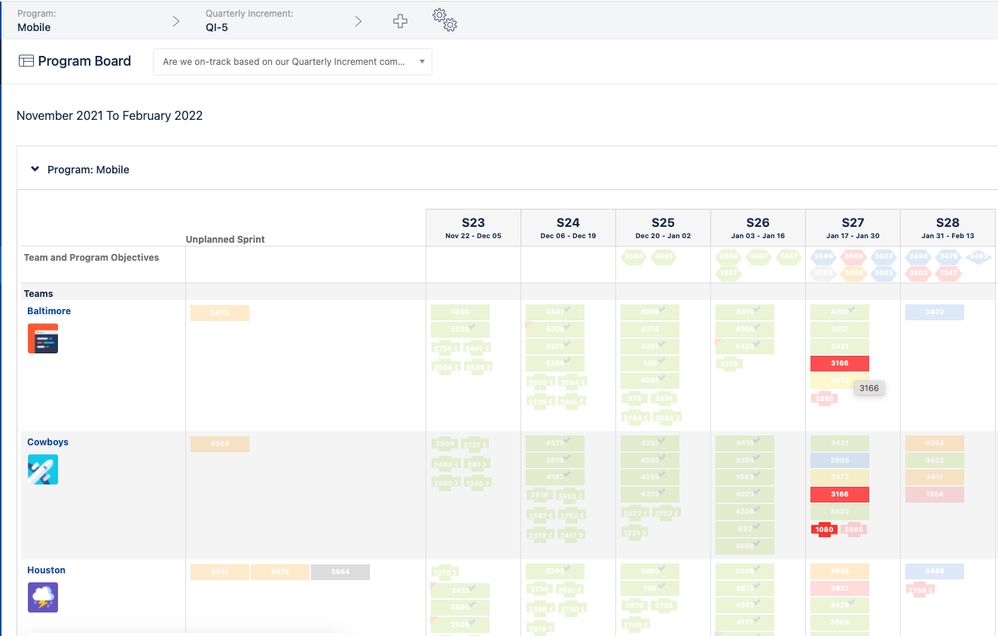Screen dimensions: 998x636
Task: Click the plus icon in the top toolbar
Action: click(x=400, y=20)
